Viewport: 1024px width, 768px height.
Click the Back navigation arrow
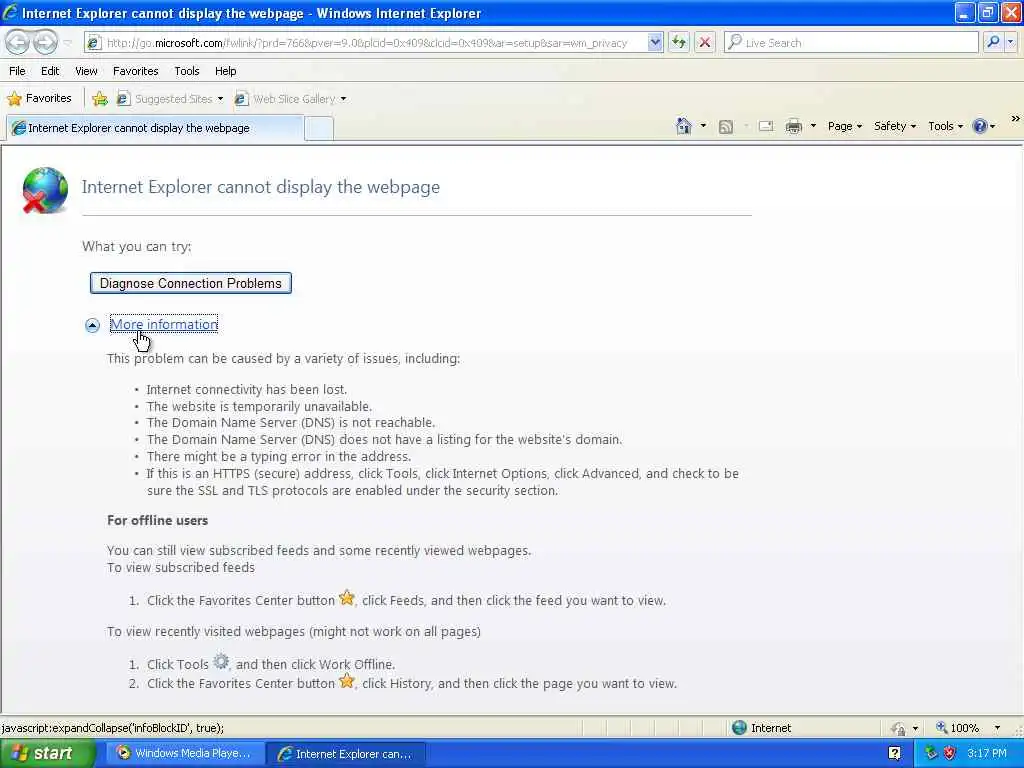point(18,42)
